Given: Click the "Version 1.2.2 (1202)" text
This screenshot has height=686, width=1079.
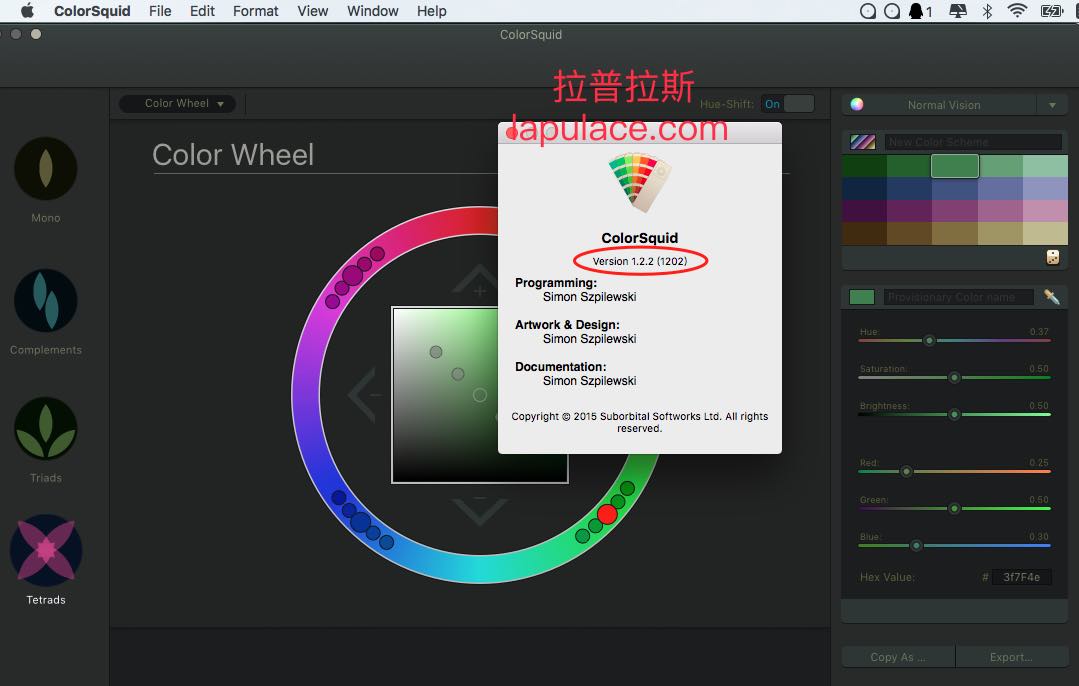Looking at the screenshot, I should (x=640, y=261).
